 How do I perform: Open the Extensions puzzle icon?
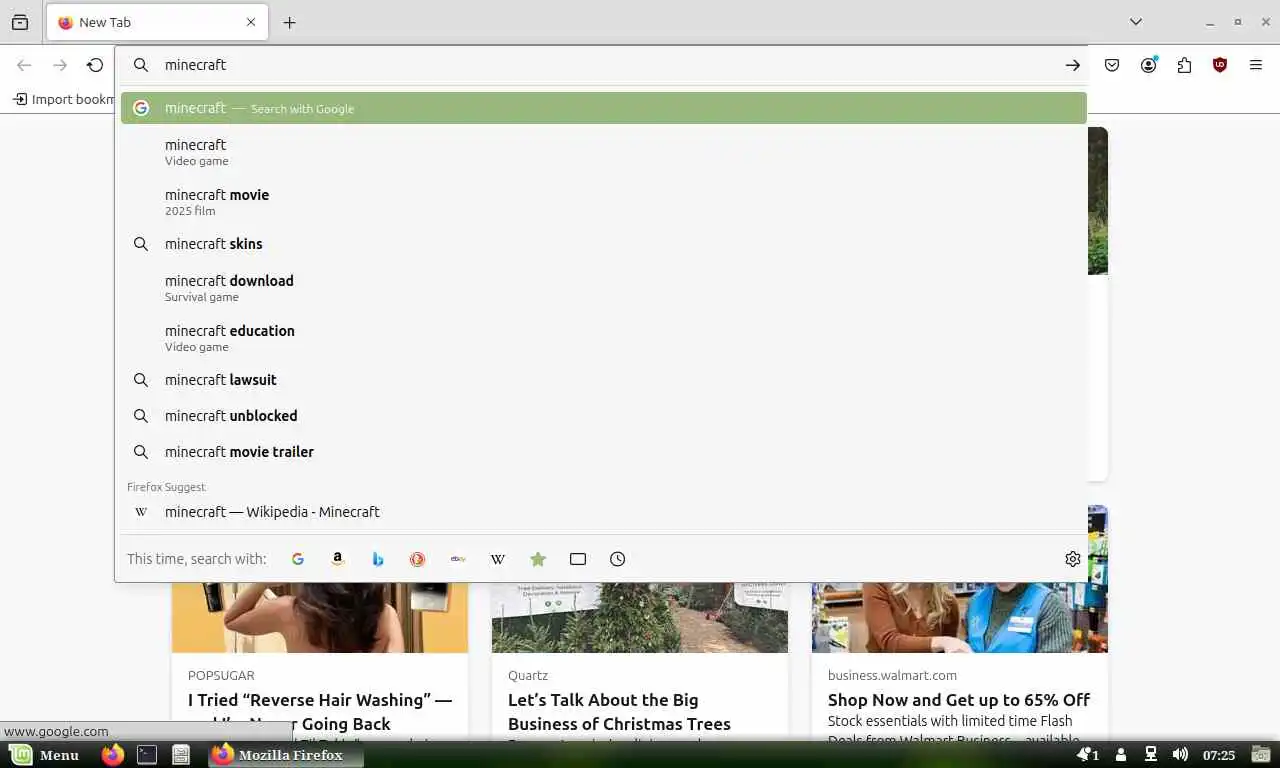(x=1184, y=65)
